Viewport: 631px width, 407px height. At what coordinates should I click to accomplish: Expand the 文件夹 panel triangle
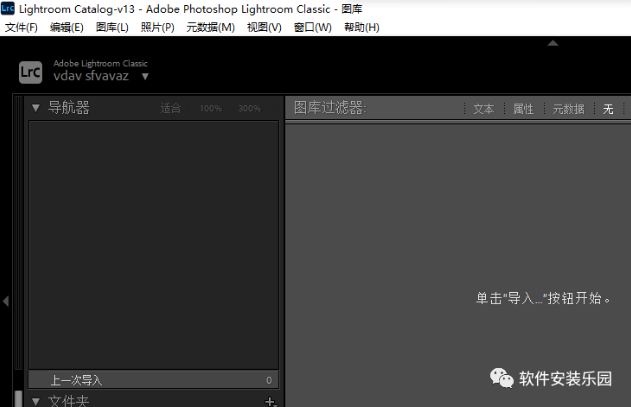(36, 401)
